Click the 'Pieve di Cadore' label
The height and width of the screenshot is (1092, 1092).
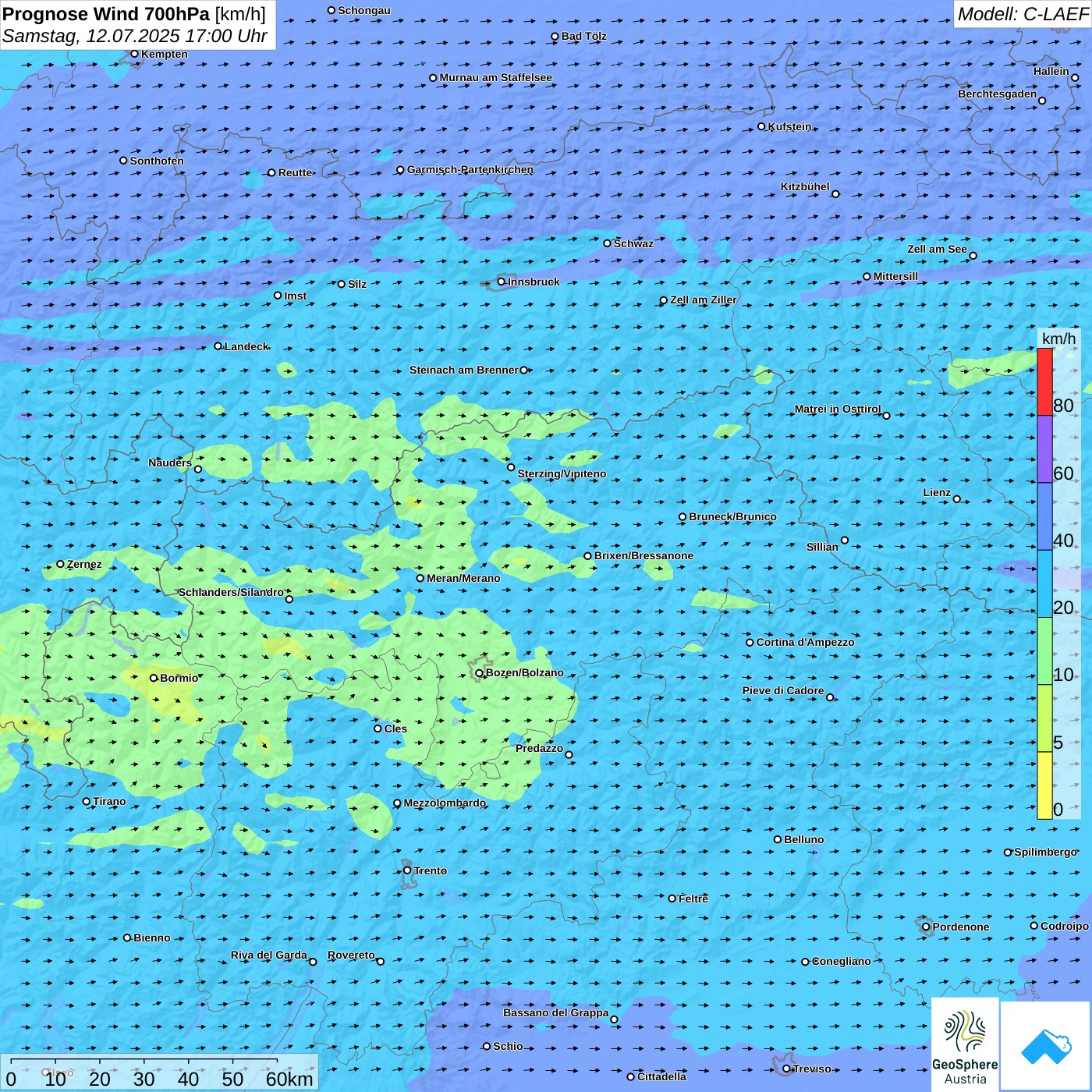click(782, 690)
